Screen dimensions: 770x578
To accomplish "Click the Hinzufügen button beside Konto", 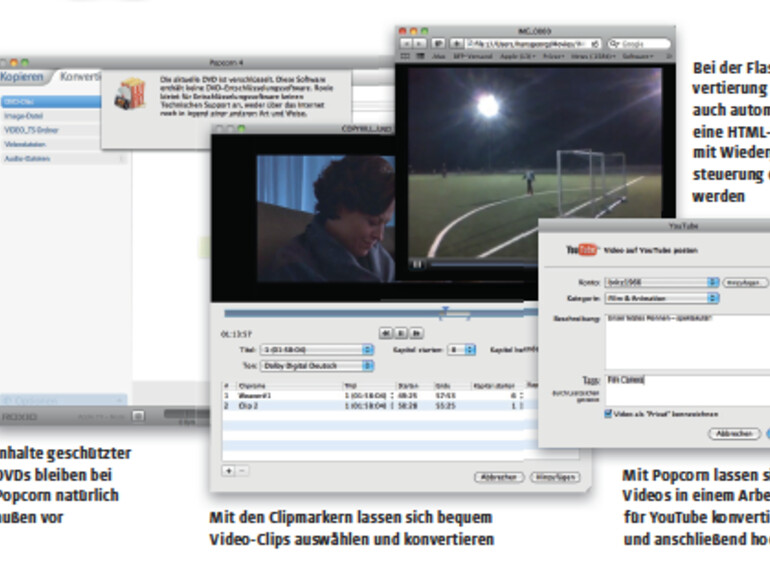I will (745, 282).
